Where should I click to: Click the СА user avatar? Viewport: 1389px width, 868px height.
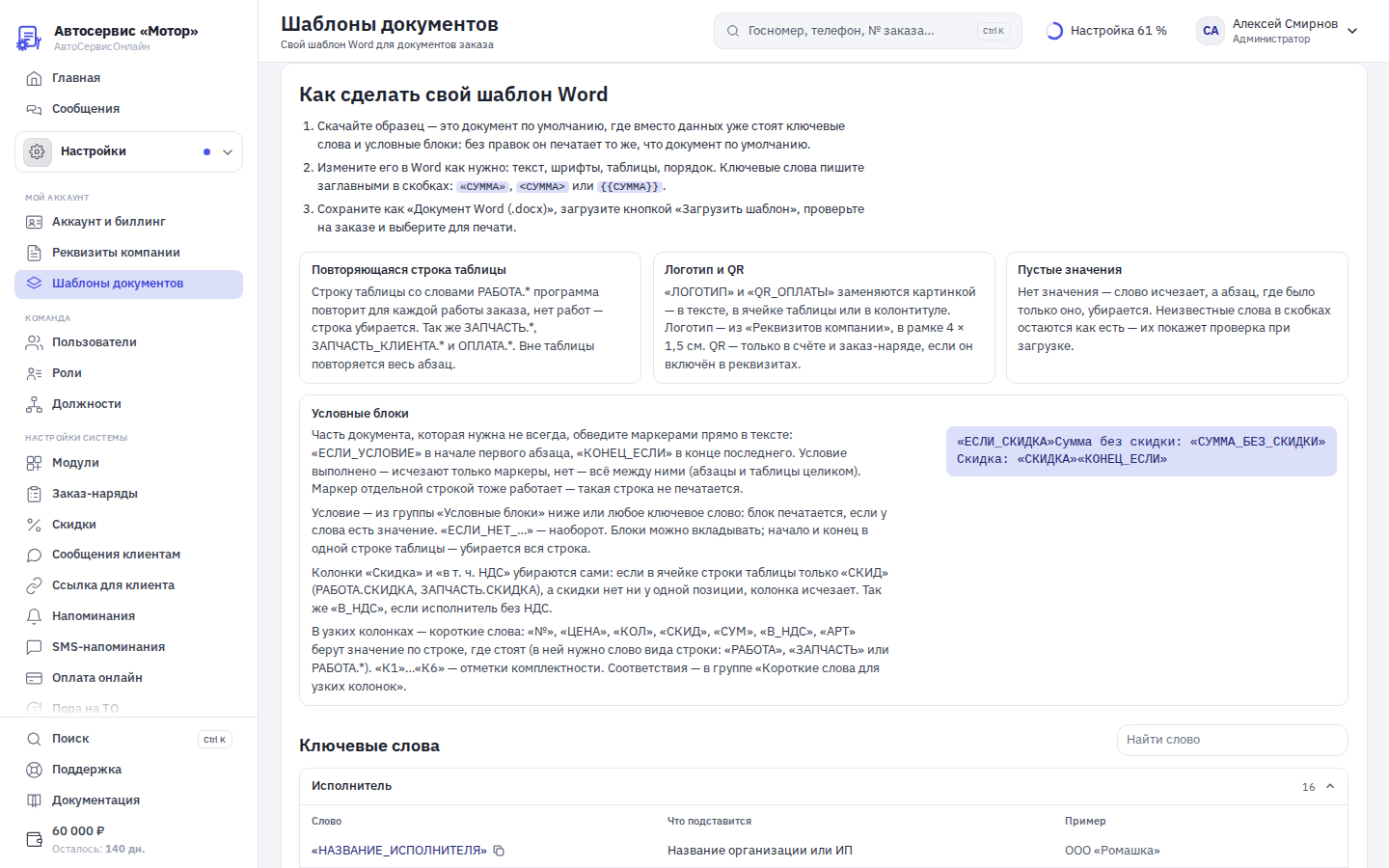1211,31
